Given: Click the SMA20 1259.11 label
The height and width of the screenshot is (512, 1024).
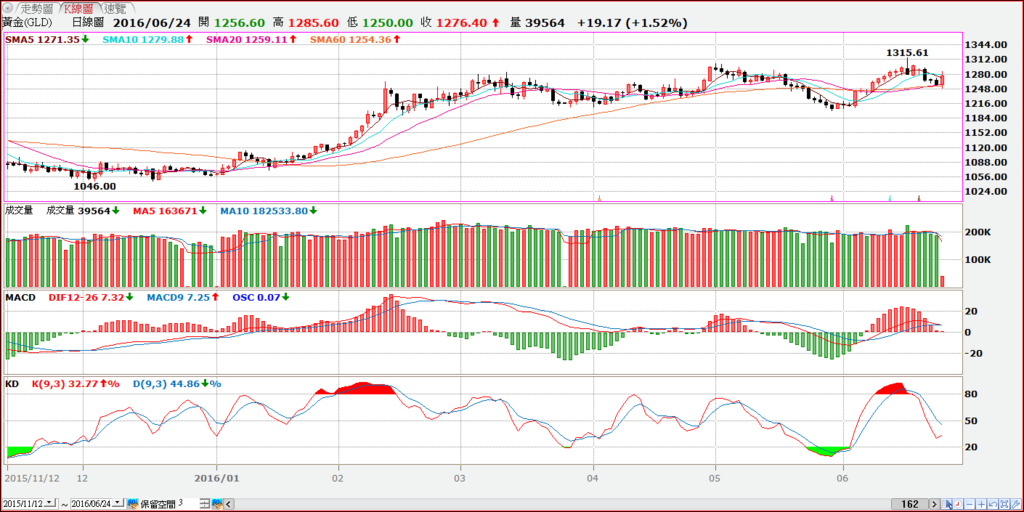Looking at the screenshot, I should click(246, 40).
